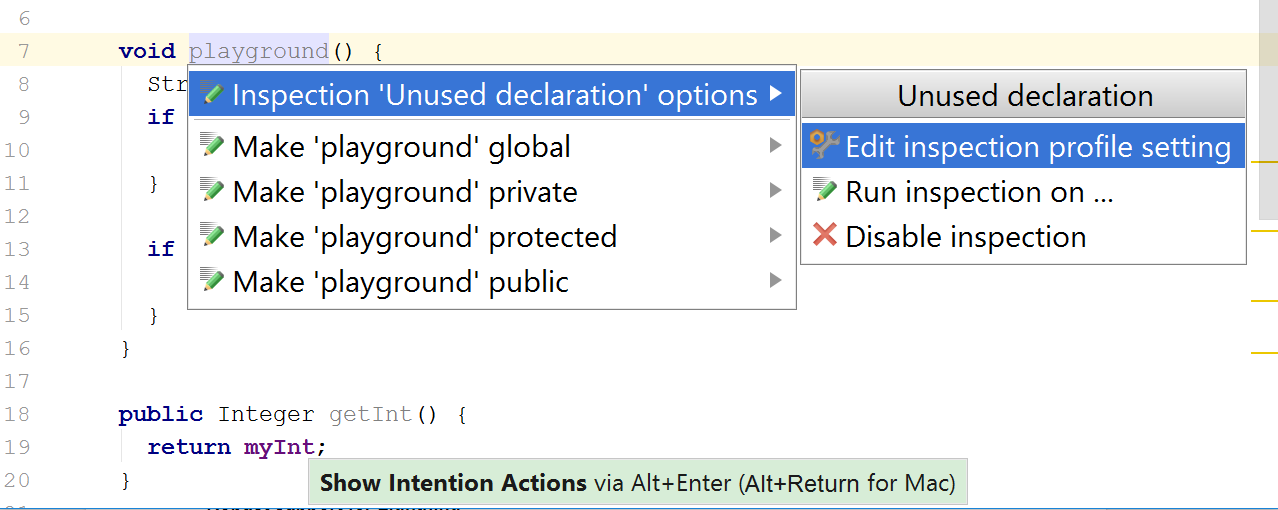Expand submenu arrow for Make 'playground' public
This screenshot has width=1278, height=510.
775,281
